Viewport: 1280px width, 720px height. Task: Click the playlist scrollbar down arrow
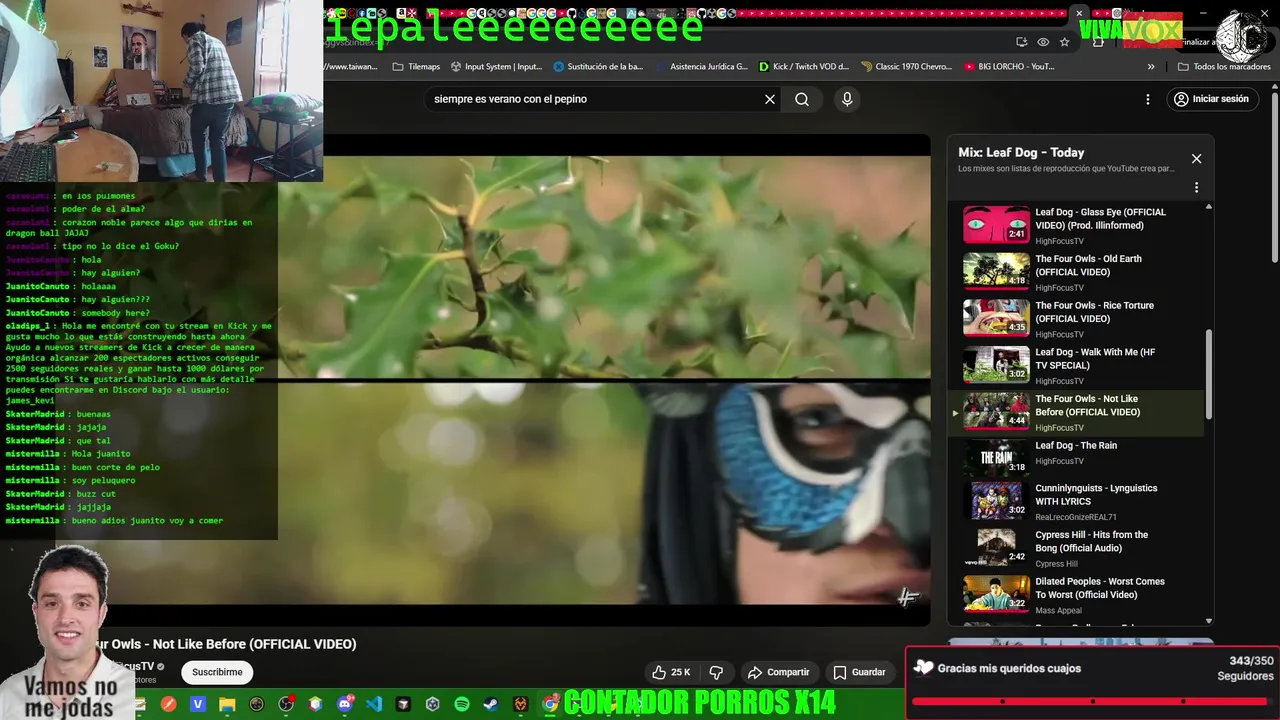(x=1209, y=621)
